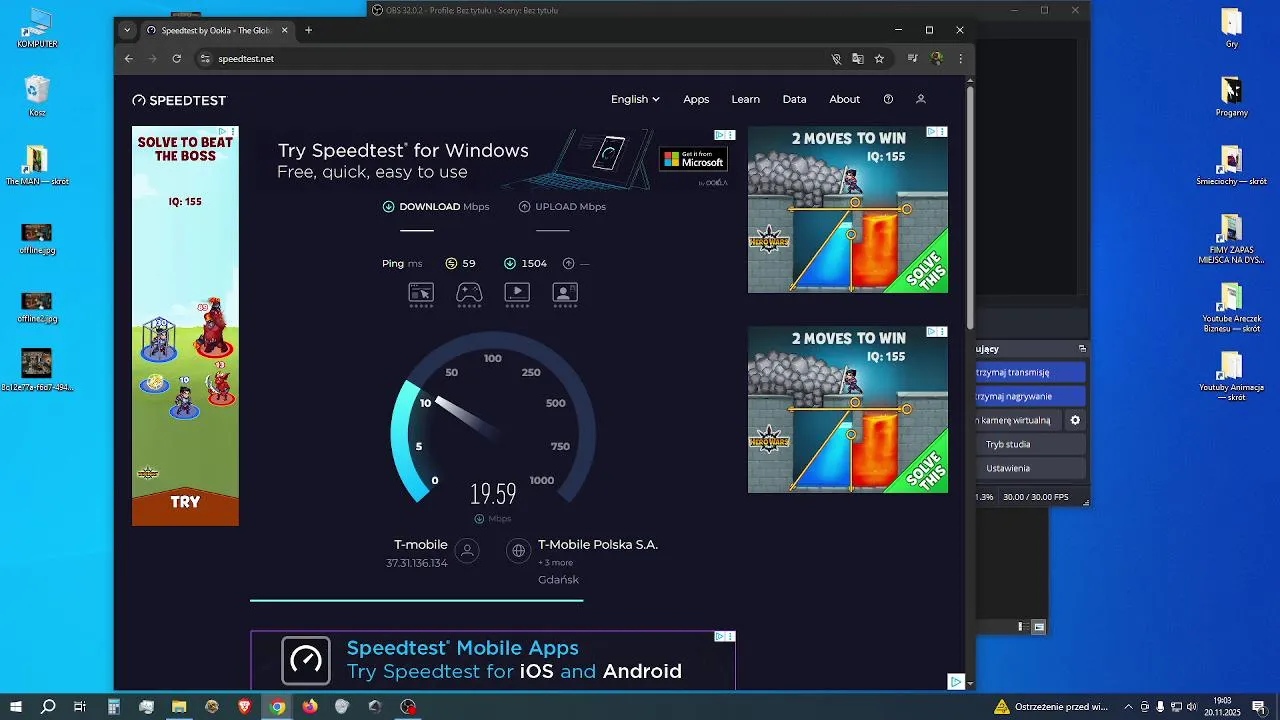The image size is (1280, 720).
Task: Show hidden system tray icons
Action: pyautogui.click(x=1128, y=707)
